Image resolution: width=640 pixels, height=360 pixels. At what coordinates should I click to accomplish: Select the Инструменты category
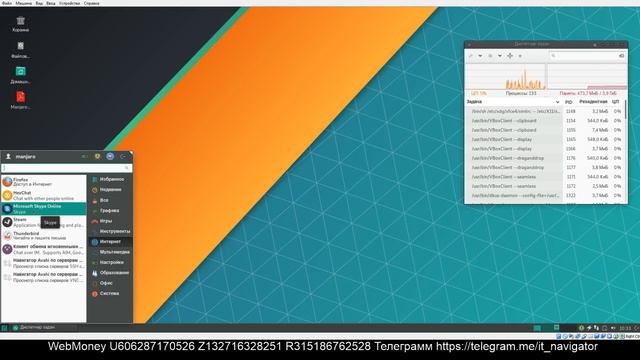point(110,231)
